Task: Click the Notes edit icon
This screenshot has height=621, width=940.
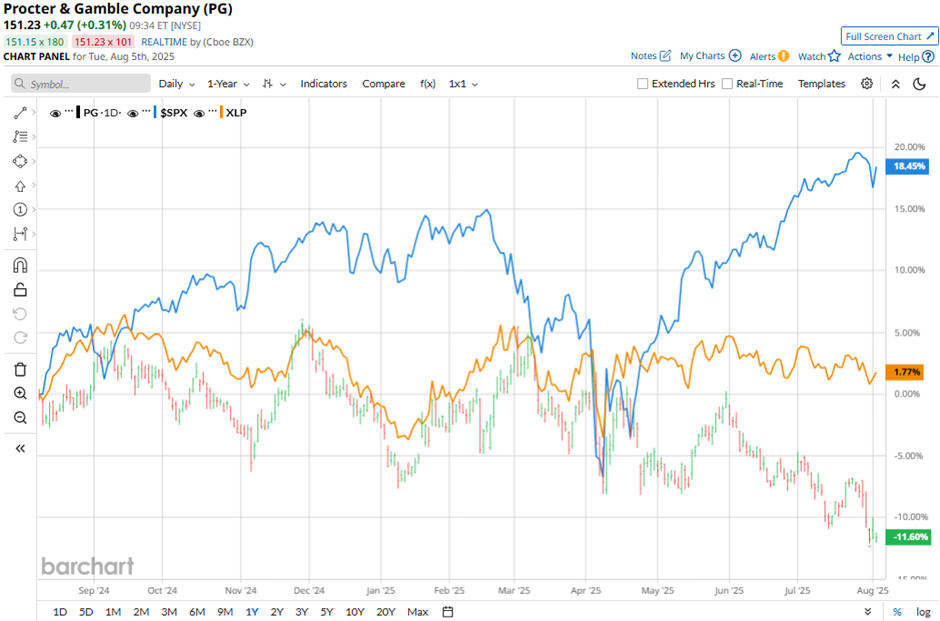Action: coord(665,56)
